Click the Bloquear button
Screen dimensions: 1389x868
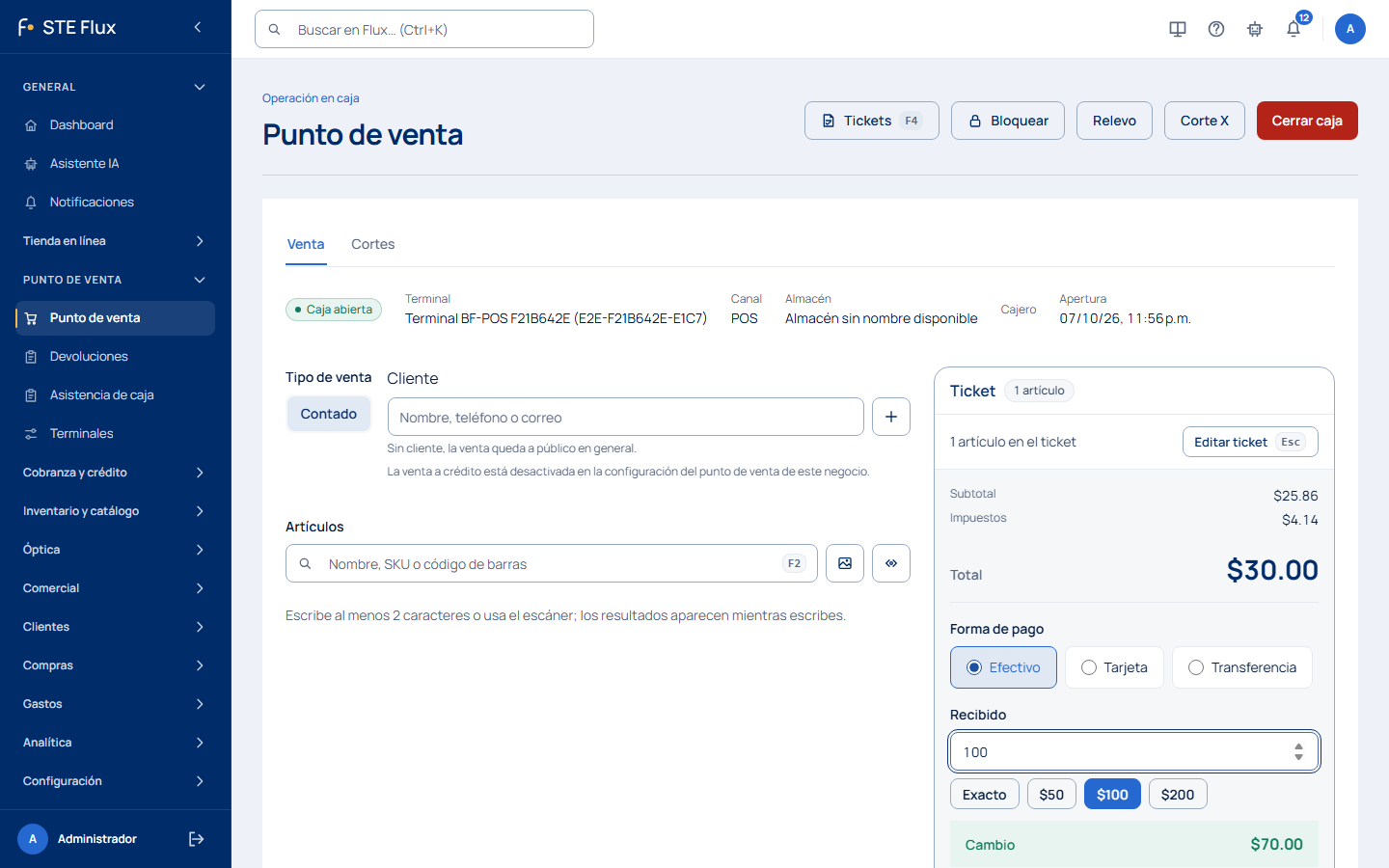click(x=1008, y=121)
